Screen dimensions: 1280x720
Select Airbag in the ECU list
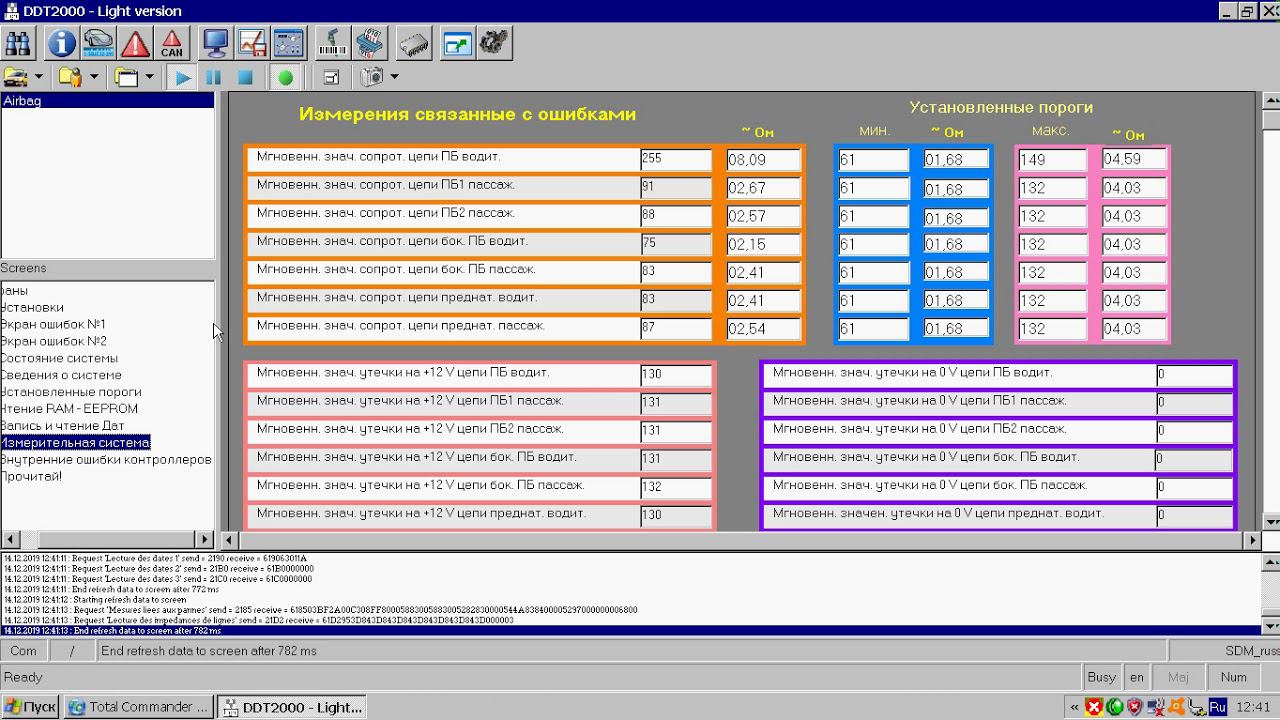[107, 101]
